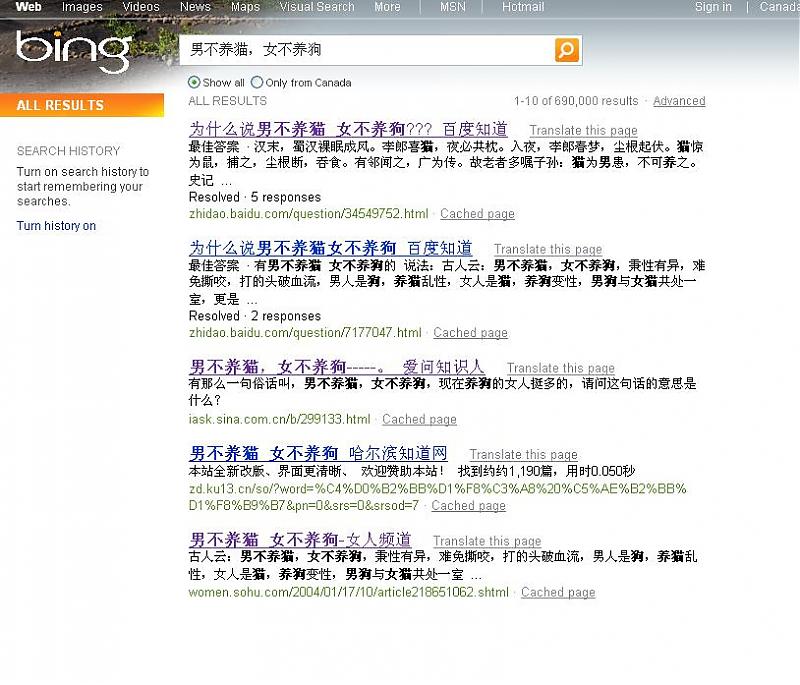Open the News tab
The width and height of the screenshot is (800, 685).
point(195,7)
